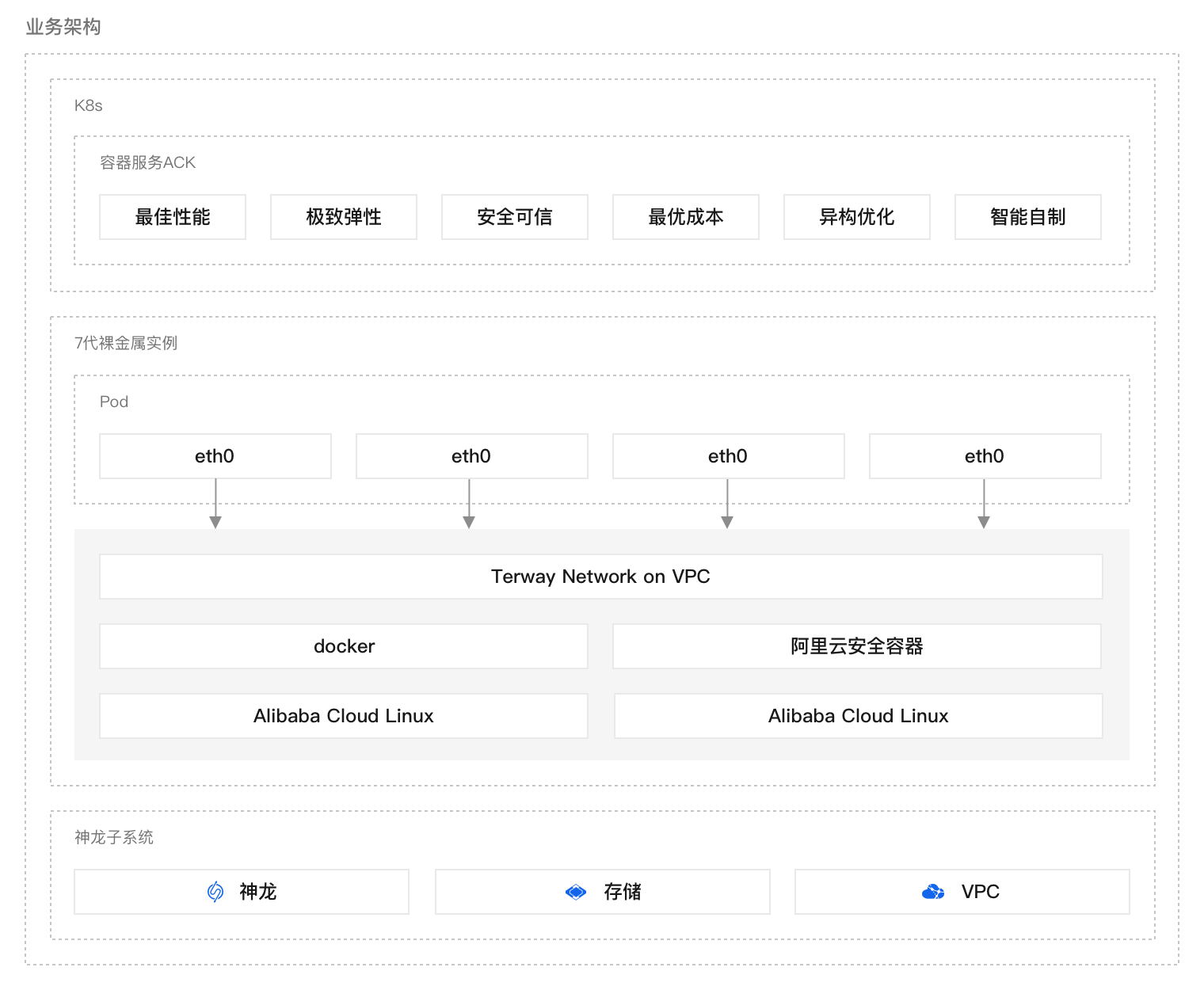Click the 神龙子系统 section label
Screen dimensions: 1204x990
(x=114, y=837)
